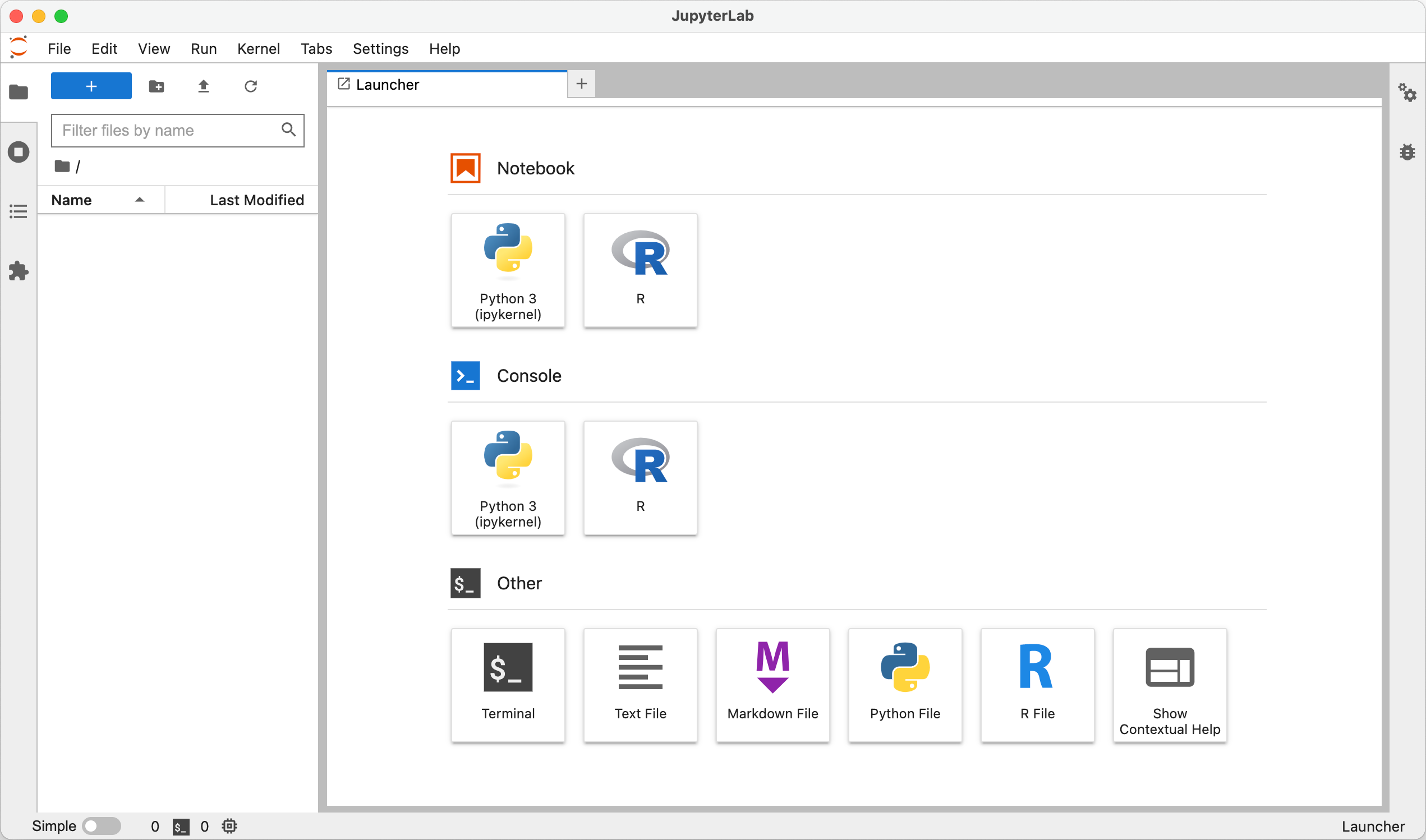The height and width of the screenshot is (840, 1426).
Task: Upload files using the upload icon
Action: (203, 86)
